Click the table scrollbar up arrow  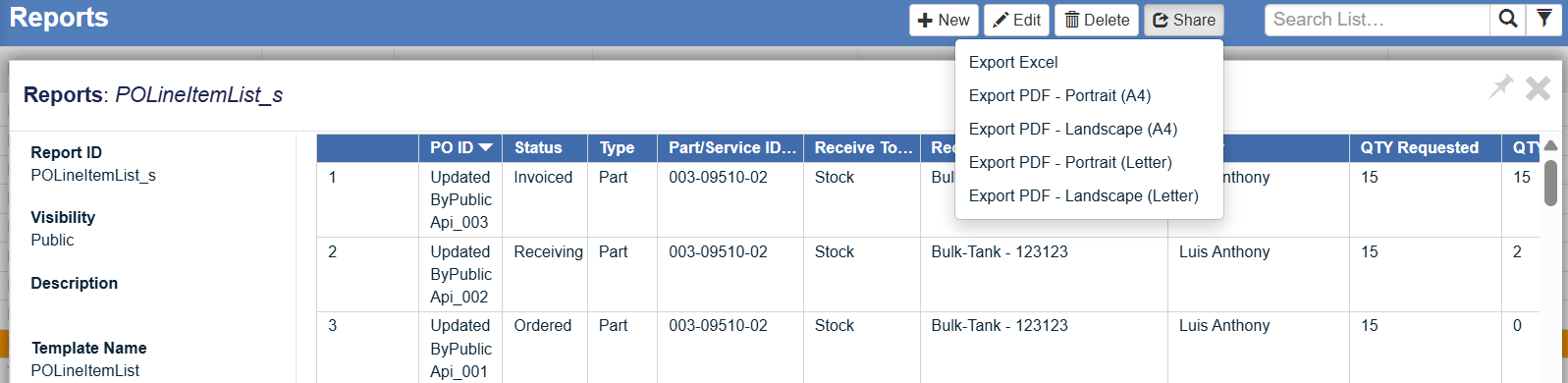pos(1550,145)
